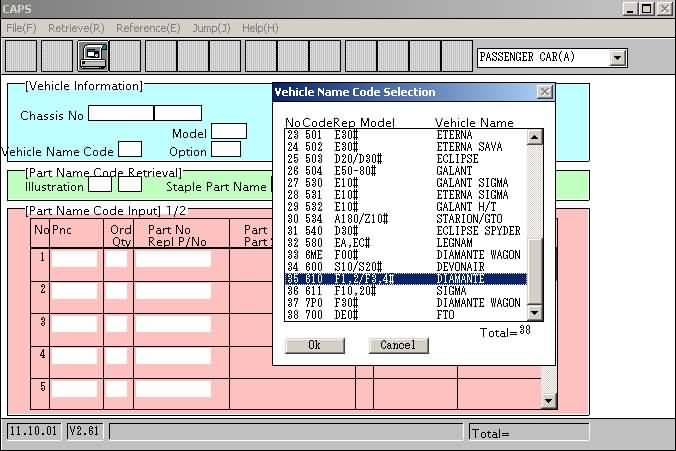Open the Help(H) menu
Viewport: 676px width, 451px height.
260,28
